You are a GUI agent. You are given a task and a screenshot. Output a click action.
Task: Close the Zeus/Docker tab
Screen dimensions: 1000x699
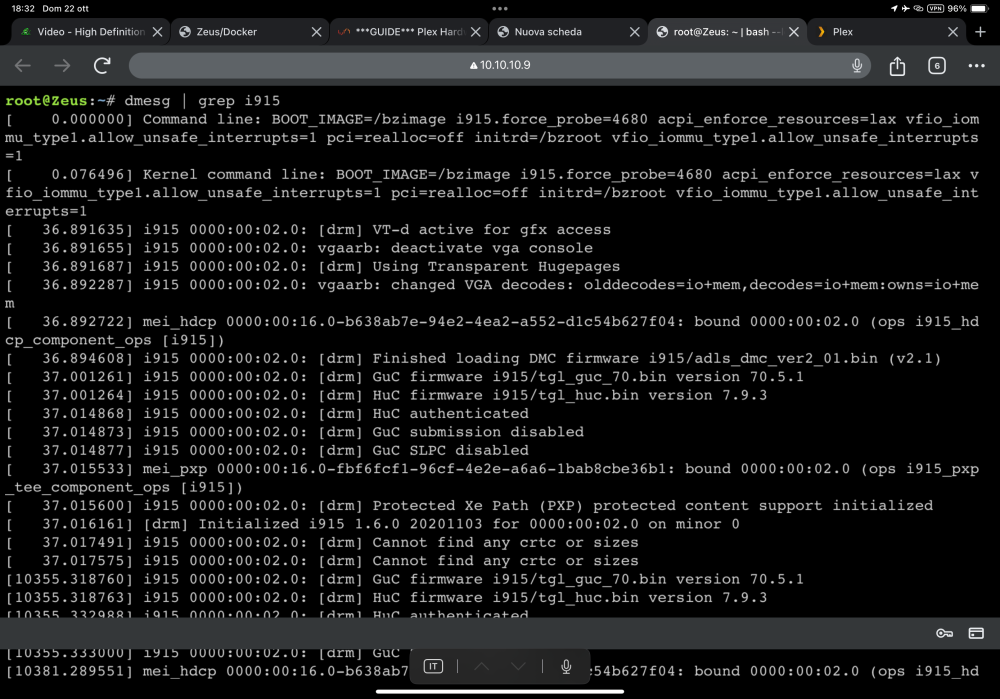click(x=316, y=32)
